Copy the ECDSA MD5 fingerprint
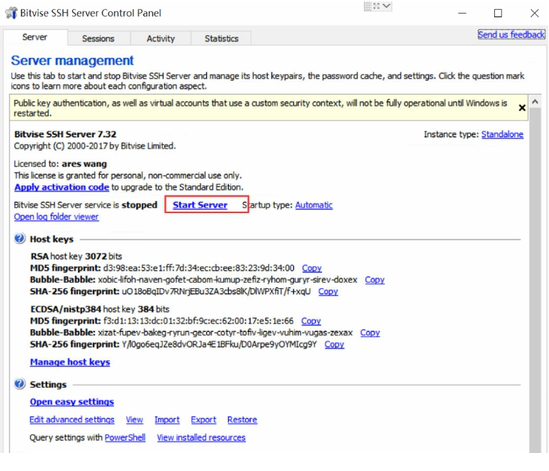 (x=311, y=321)
